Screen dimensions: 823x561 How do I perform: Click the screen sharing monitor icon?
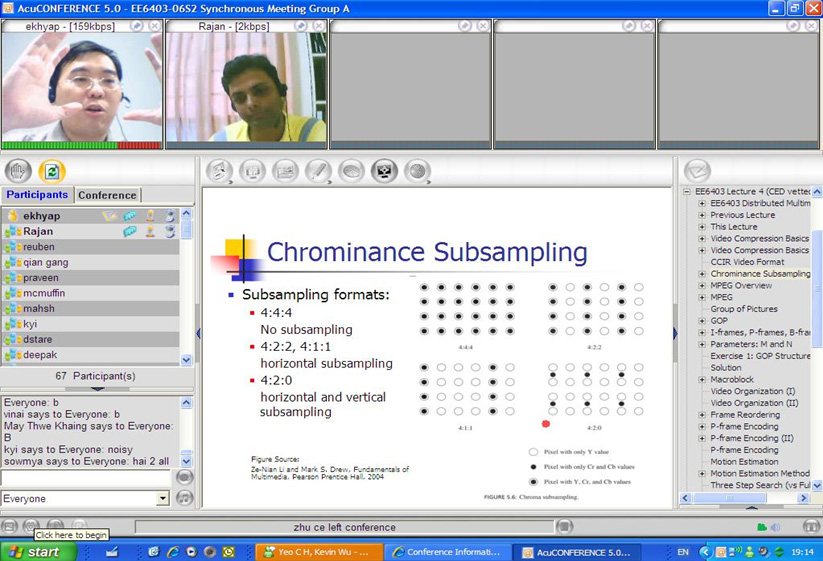(x=384, y=171)
